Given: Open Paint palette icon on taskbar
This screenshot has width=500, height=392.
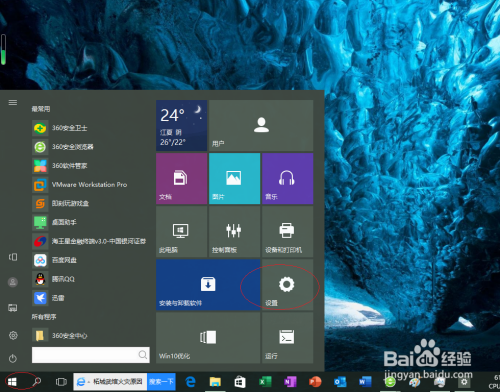Looking at the screenshot, I should pyautogui.click(x=415, y=382).
